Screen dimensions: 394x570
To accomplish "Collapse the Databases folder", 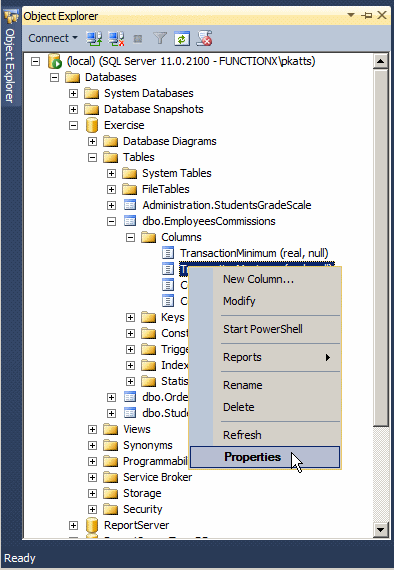I will coord(54,77).
